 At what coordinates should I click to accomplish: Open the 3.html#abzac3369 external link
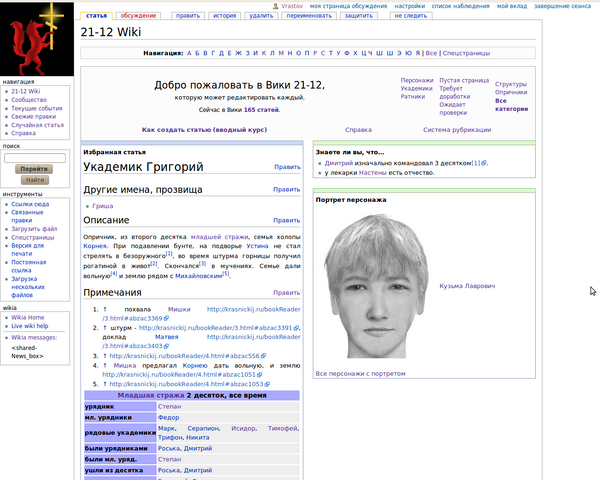pyautogui.click(x=201, y=314)
